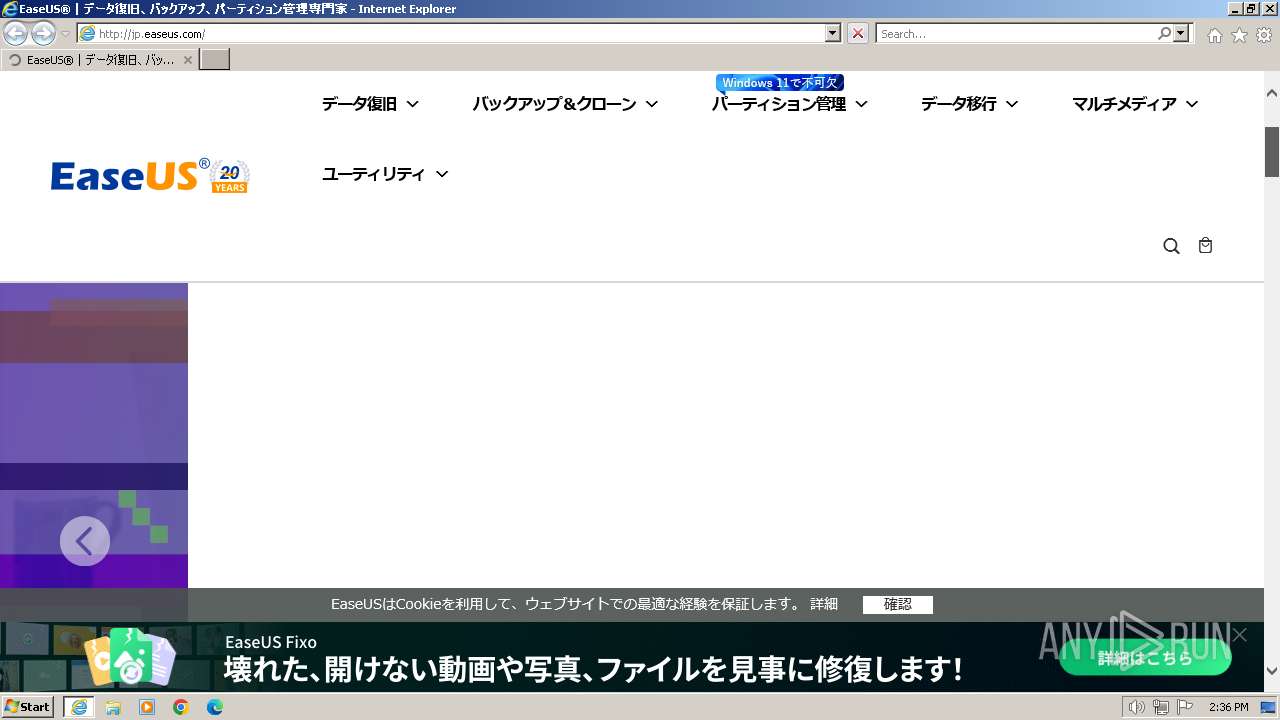Click the Windows Start button
The image size is (1280, 720).
point(28,707)
